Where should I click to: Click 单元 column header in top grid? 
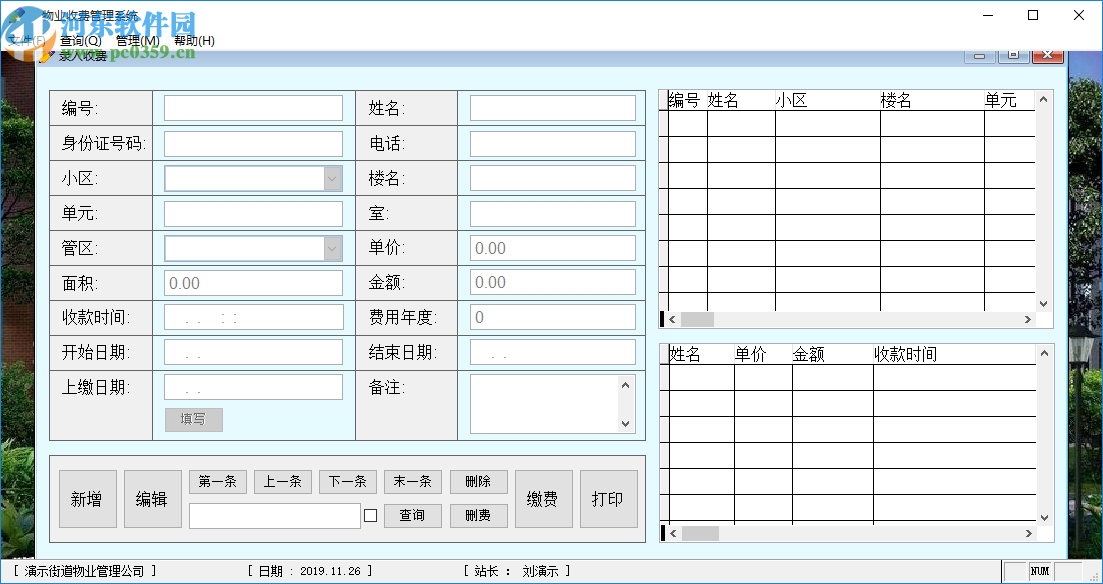(1009, 101)
